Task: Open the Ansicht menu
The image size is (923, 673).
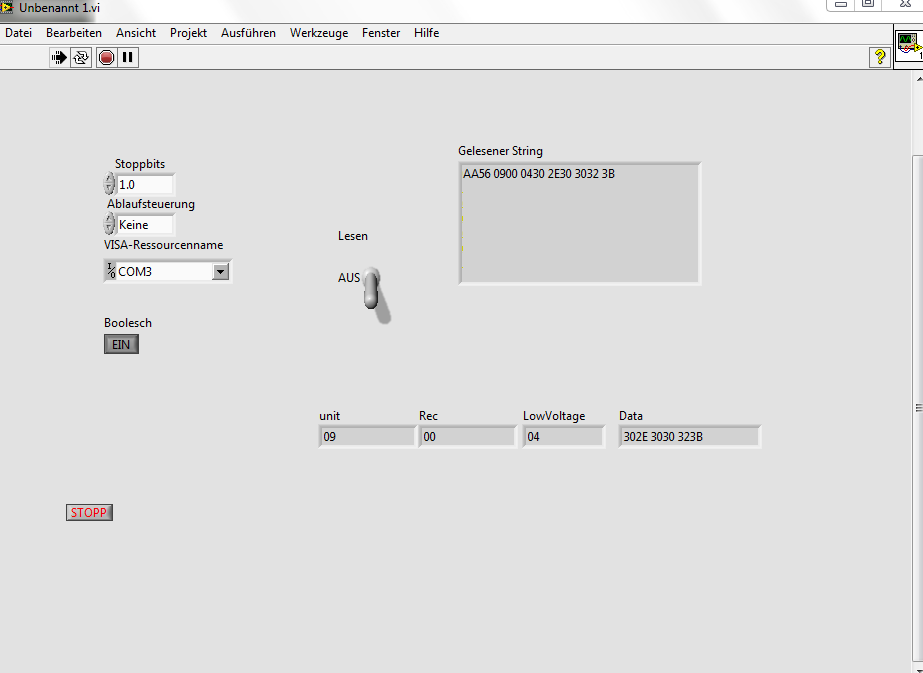Action: tap(136, 33)
